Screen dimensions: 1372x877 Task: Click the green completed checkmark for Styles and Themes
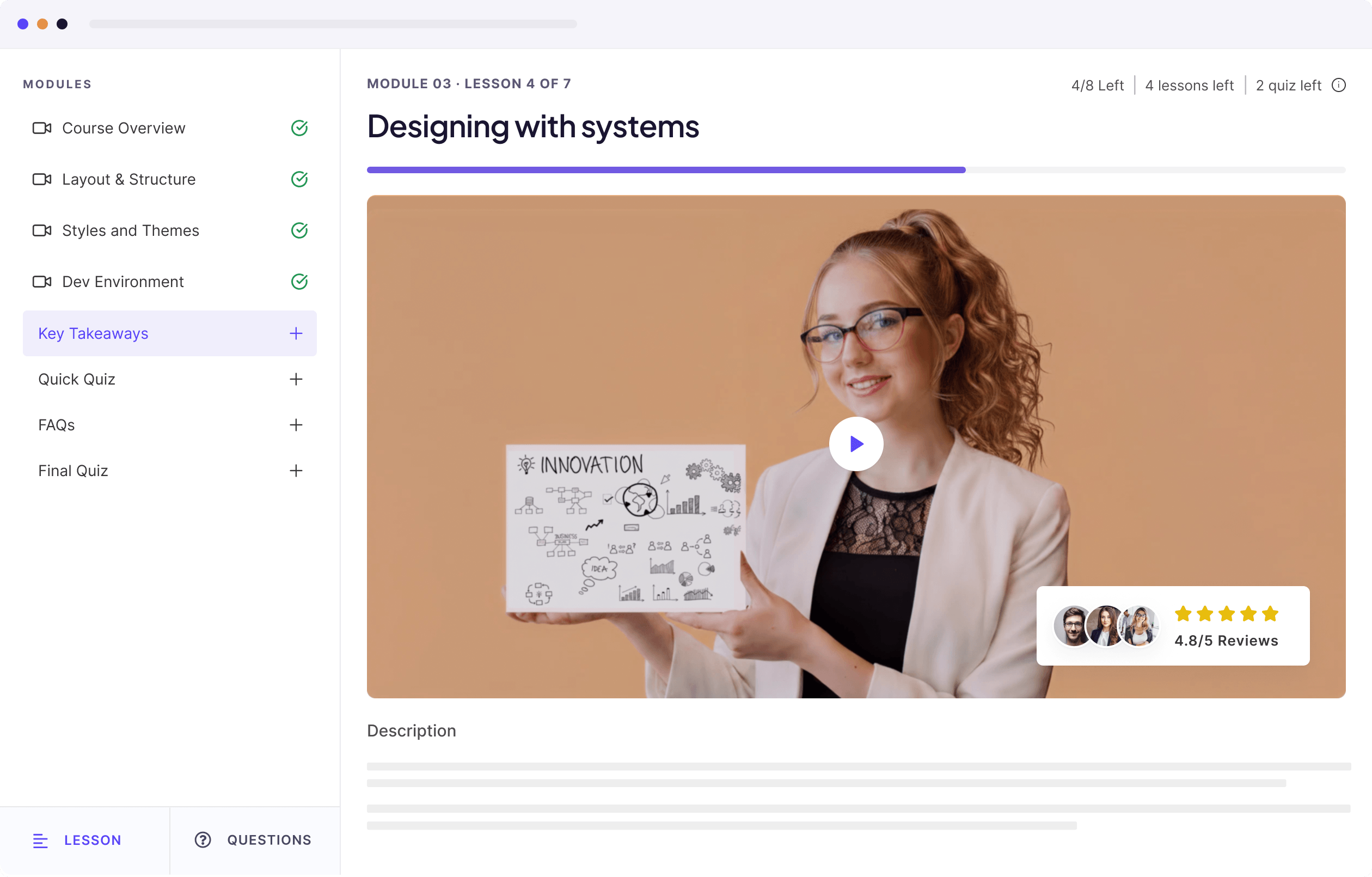pyautogui.click(x=299, y=231)
